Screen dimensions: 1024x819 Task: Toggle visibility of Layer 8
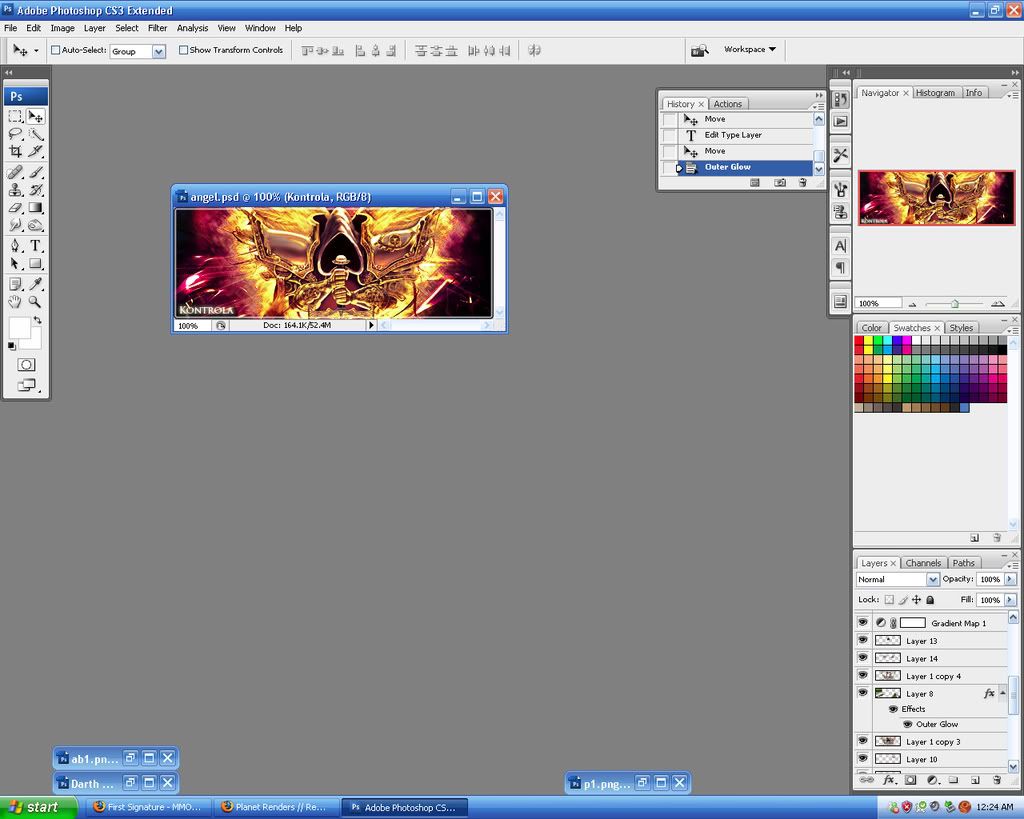tap(863, 693)
